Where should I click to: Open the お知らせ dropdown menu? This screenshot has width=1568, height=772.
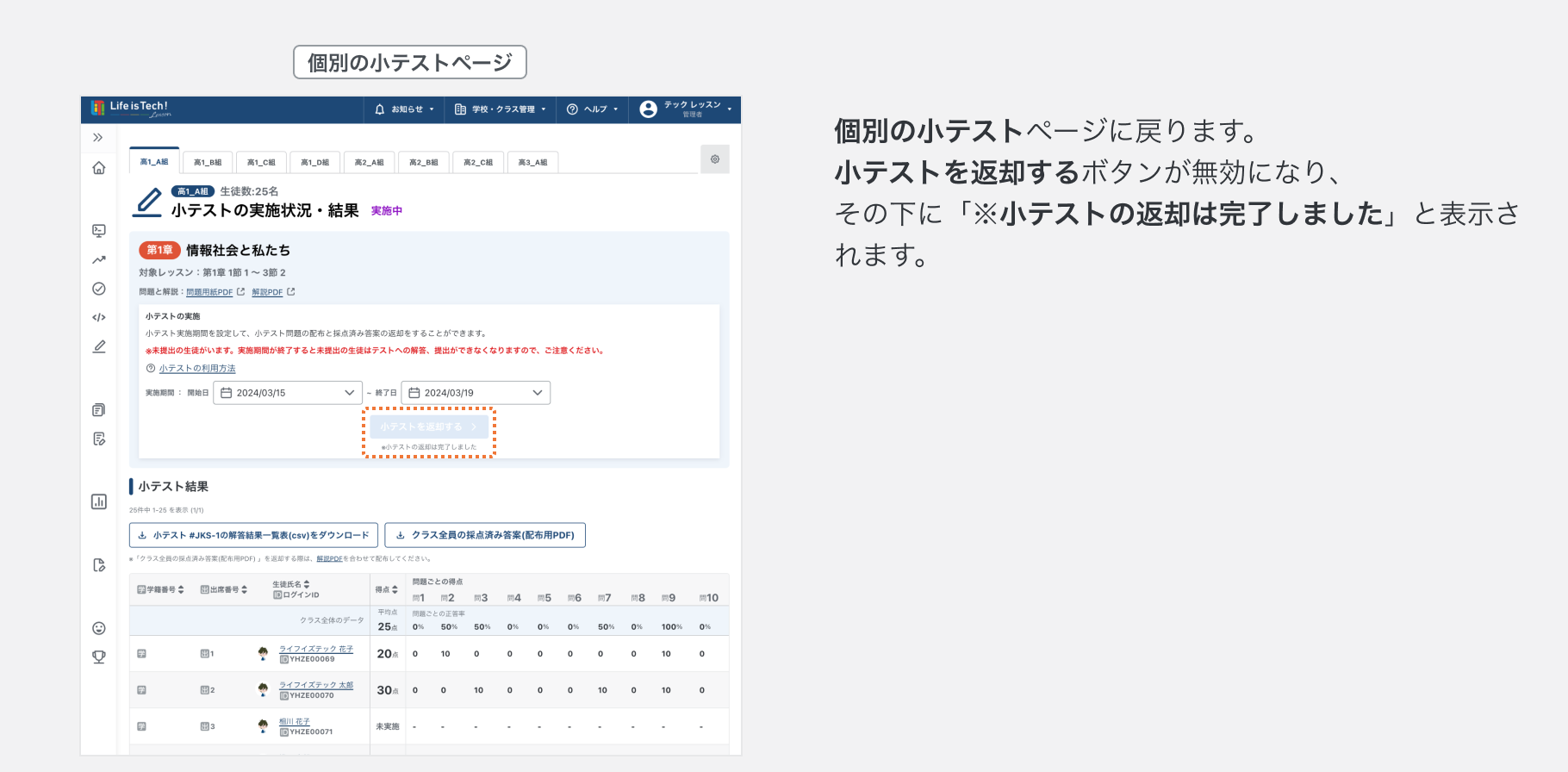point(403,109)
